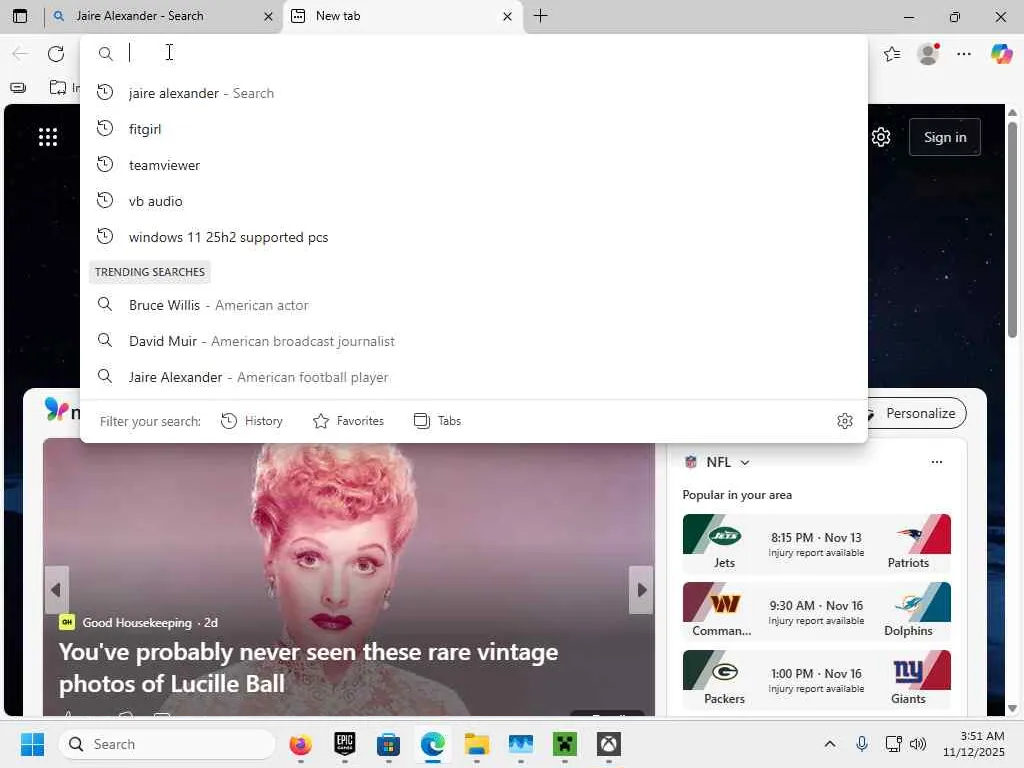Switch to Jaire Alexander - Search tab

[163, 16]
